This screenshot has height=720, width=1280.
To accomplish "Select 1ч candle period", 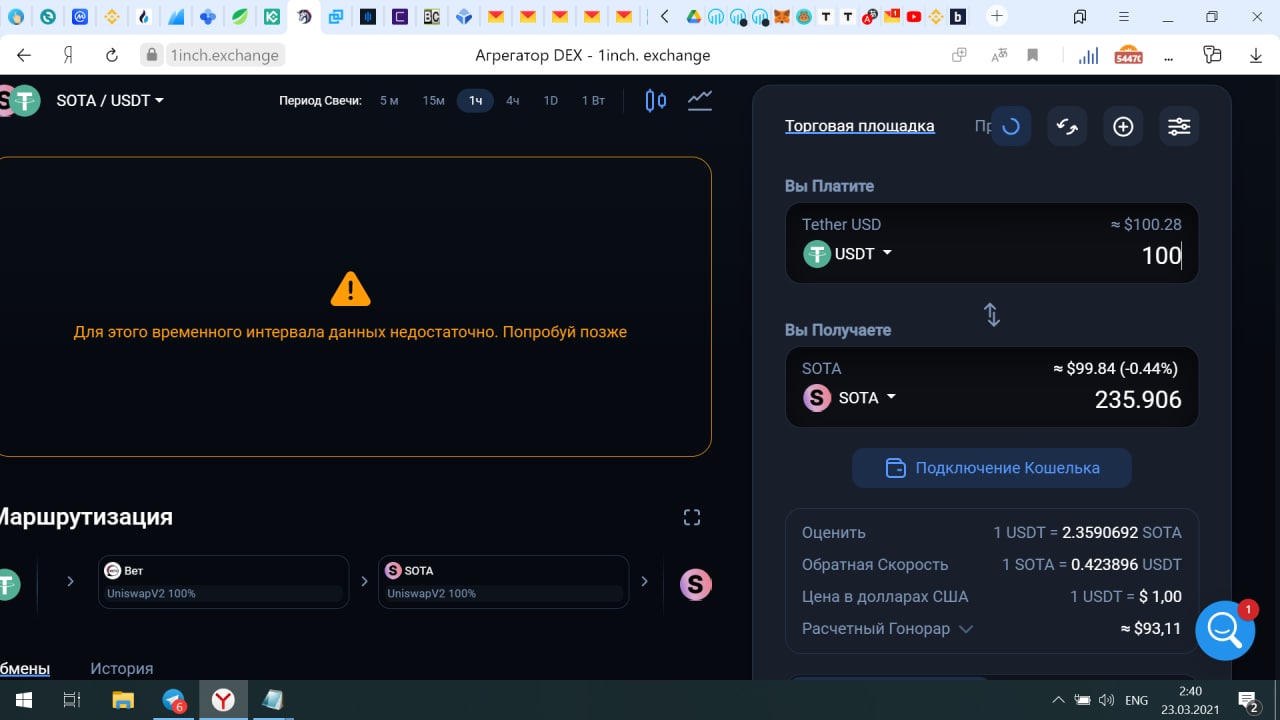I will coord(475,101).
